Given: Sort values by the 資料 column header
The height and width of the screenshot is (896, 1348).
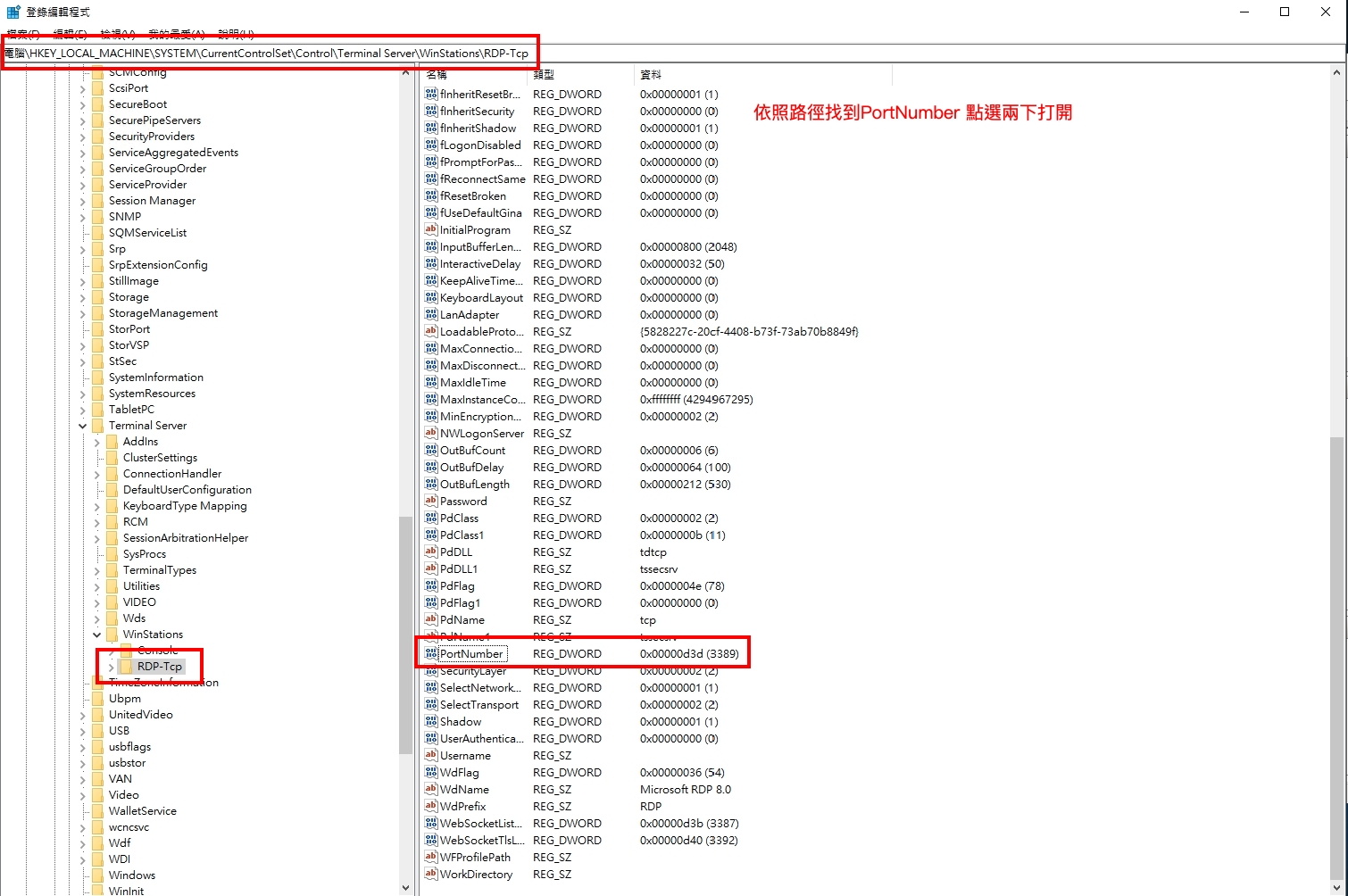Looking at the screenshot, I should [x=651, y=75].
